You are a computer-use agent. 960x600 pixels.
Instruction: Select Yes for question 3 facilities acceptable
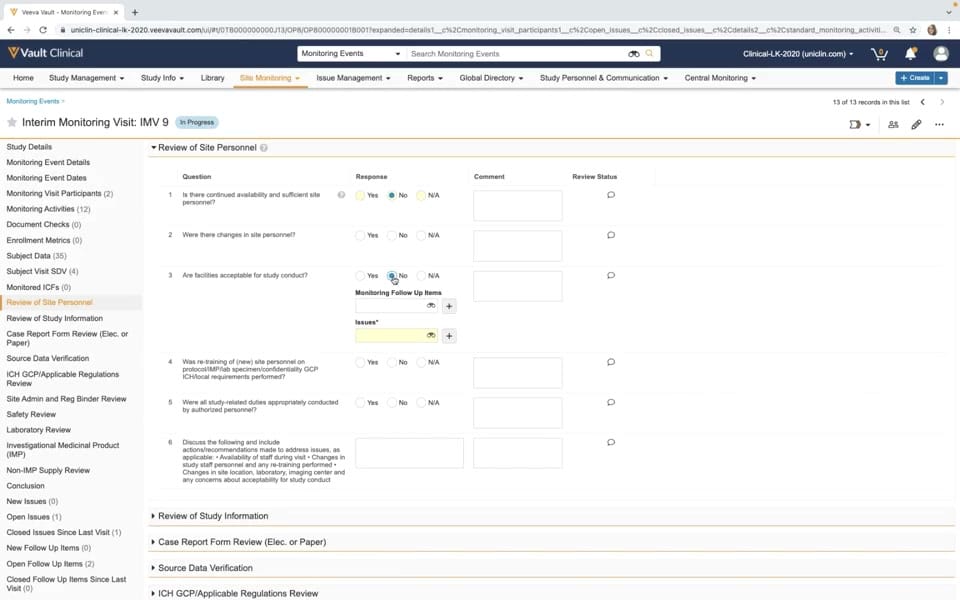360,276
